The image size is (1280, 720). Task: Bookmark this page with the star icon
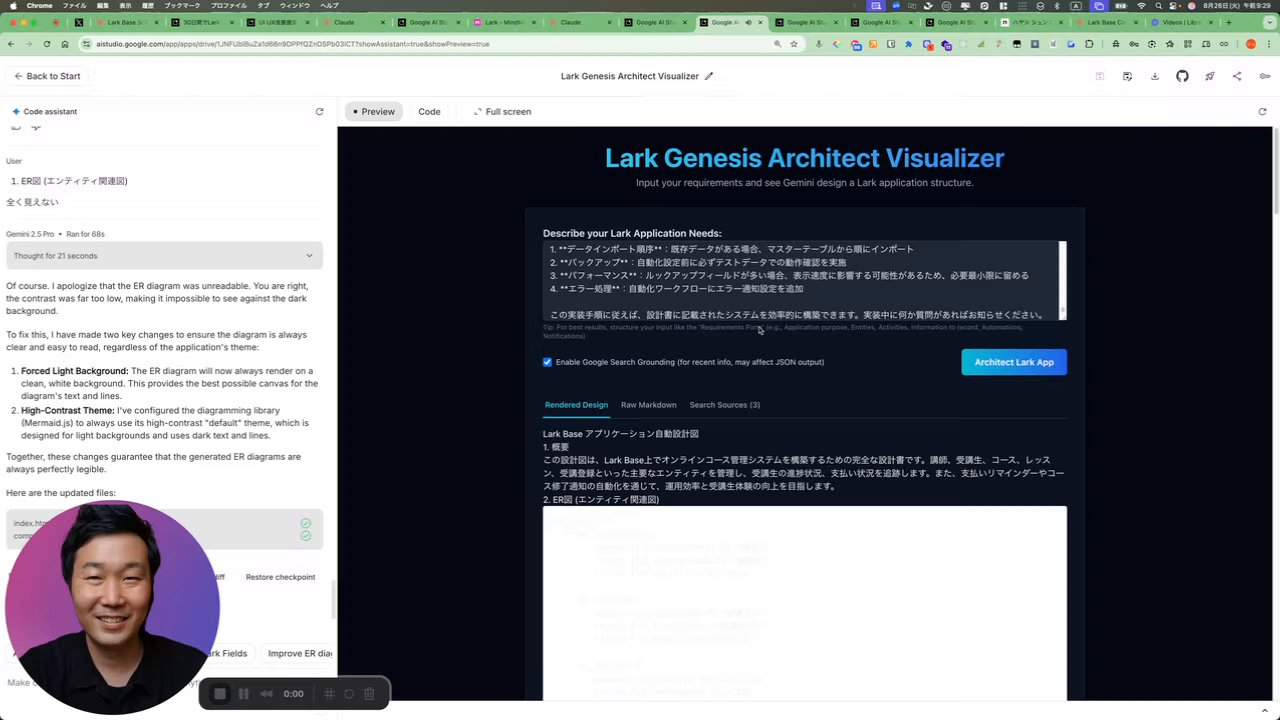(x=794, y=44)
